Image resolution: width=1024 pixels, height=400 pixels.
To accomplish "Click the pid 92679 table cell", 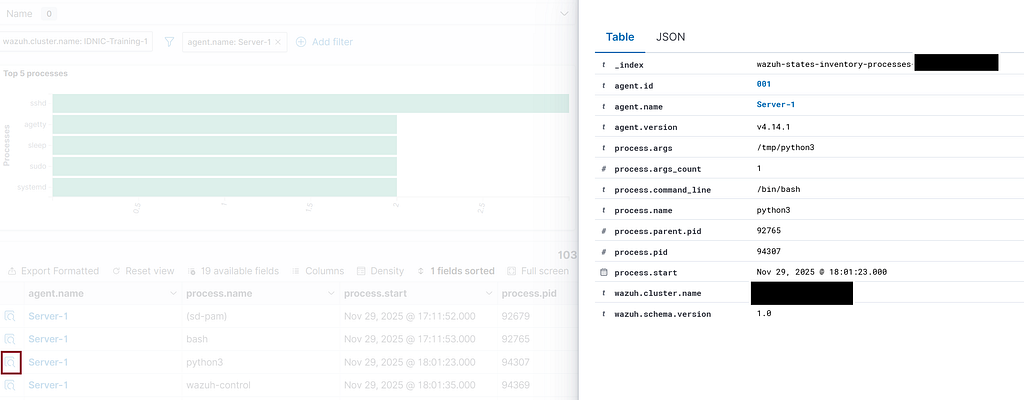I will point(515,316).
